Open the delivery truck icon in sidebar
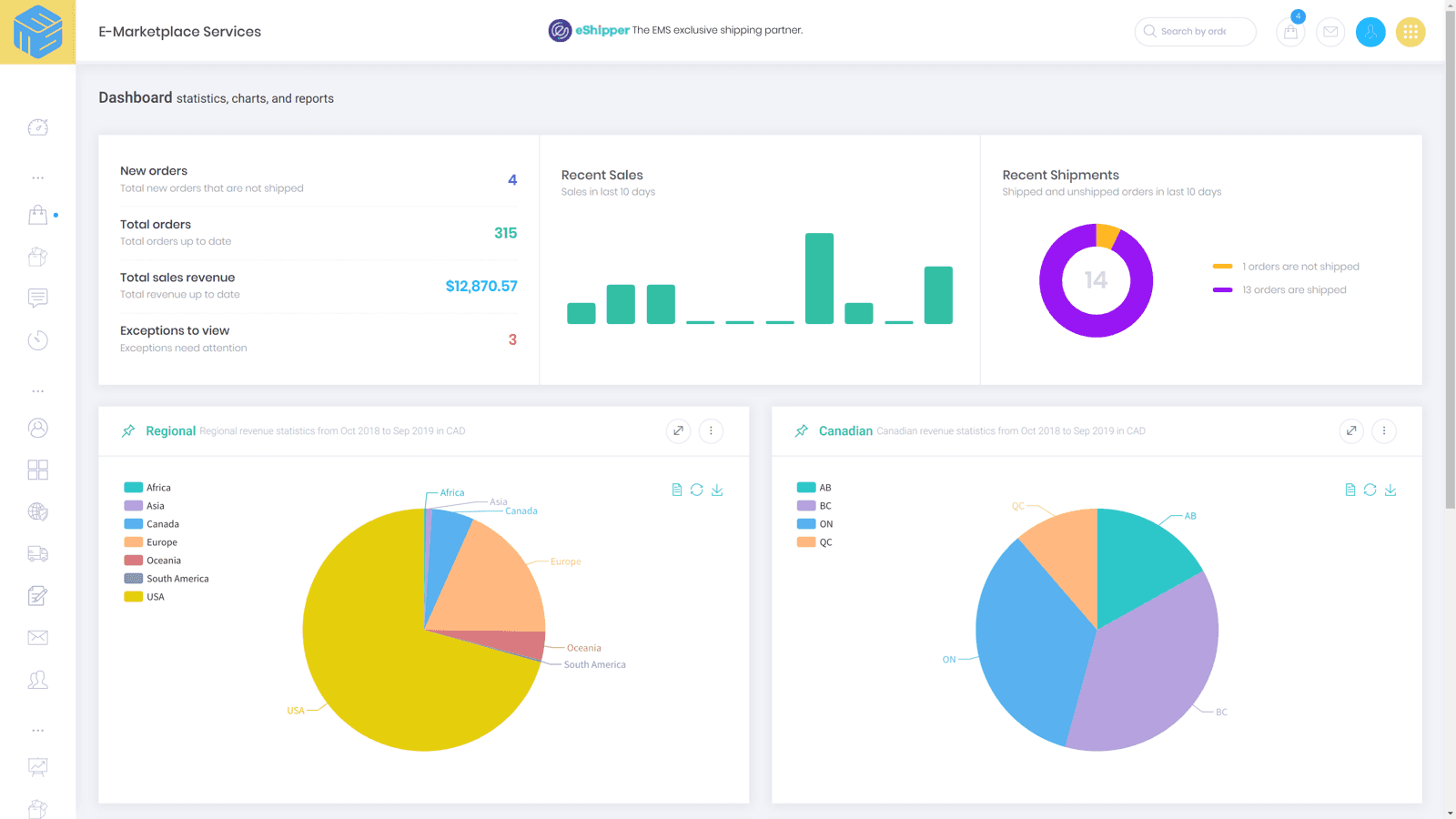 click(37, 553)
